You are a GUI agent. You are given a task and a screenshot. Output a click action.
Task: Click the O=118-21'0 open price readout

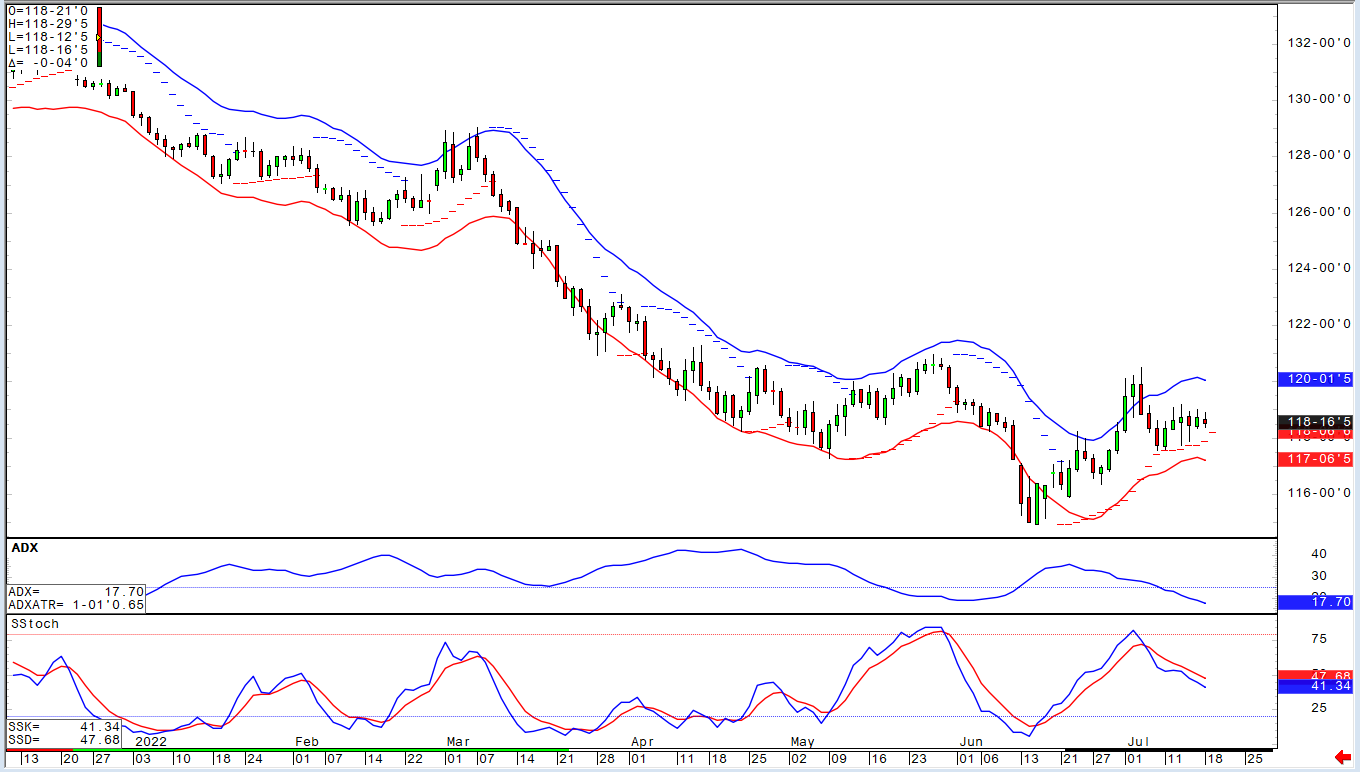coord(49,12)
